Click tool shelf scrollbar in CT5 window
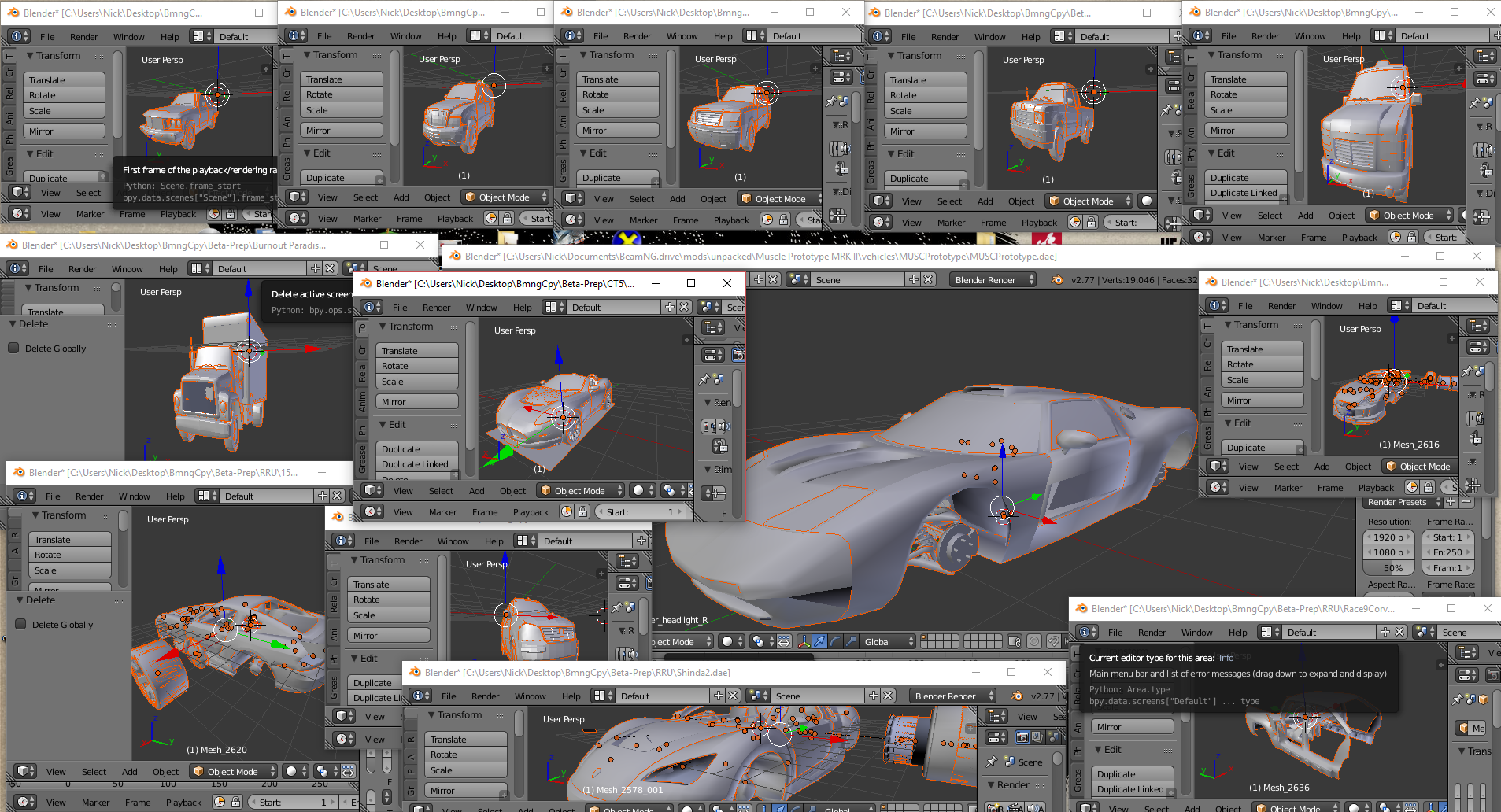The width and height of the screenshot is (1501, 812). point(470,386)
